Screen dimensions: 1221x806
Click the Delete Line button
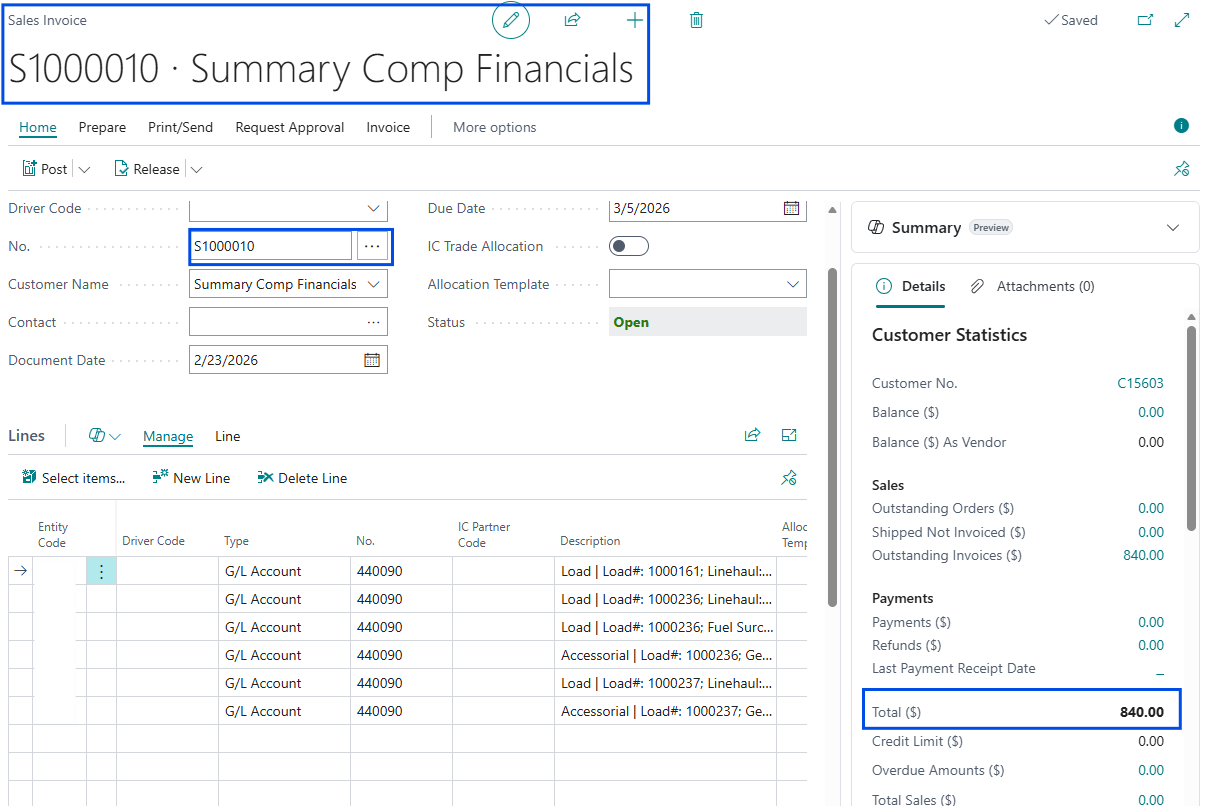302,478
